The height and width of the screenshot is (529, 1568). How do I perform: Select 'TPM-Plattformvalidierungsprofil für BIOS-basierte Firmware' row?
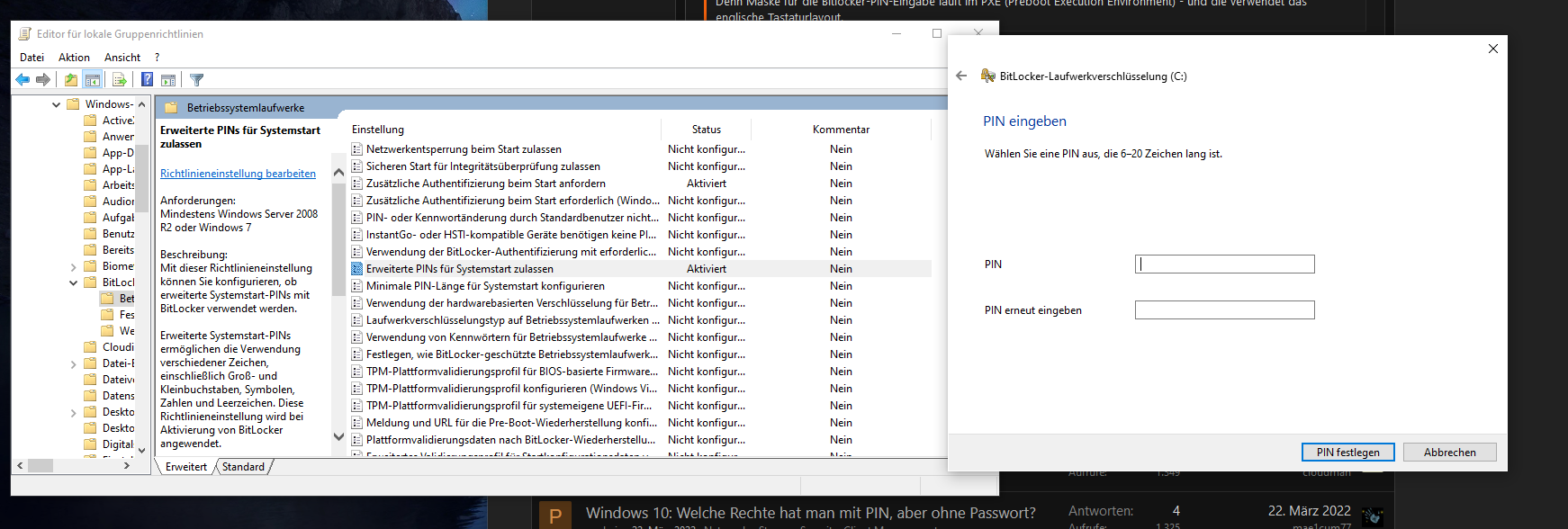[x=640, y=372]
